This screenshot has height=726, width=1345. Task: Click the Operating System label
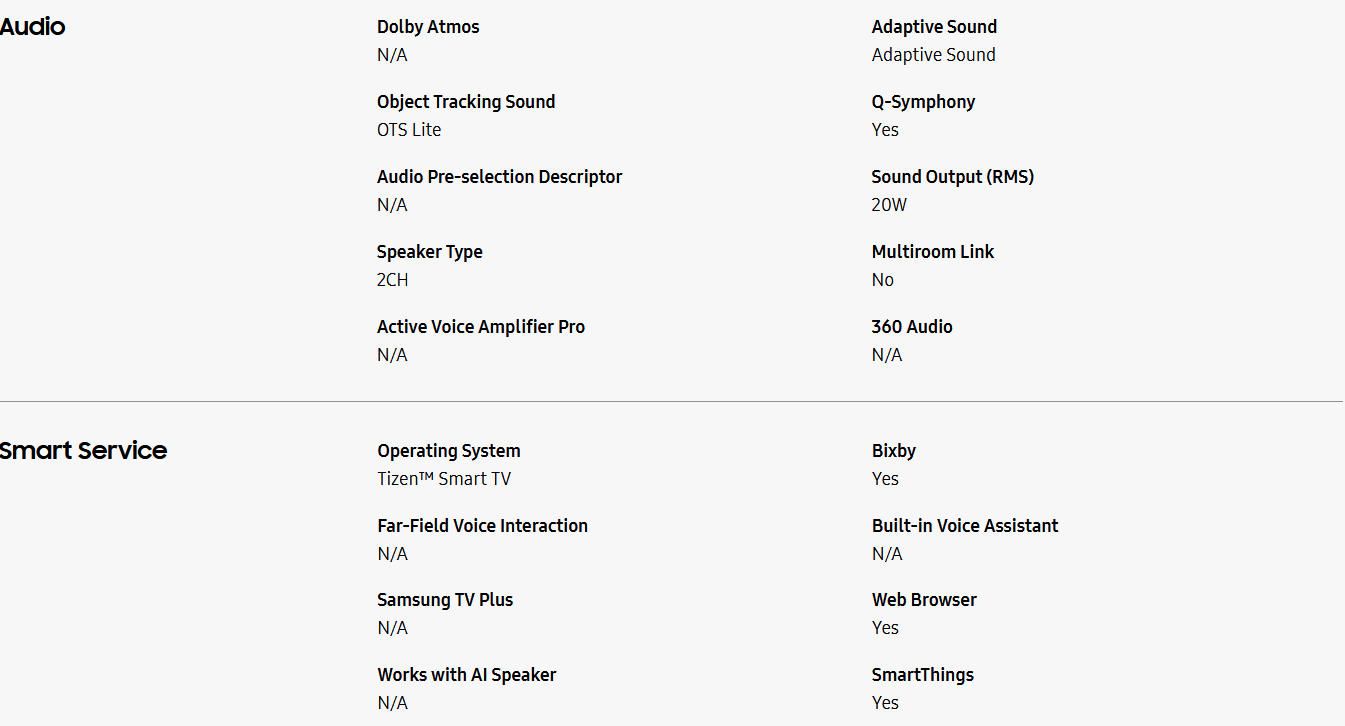(x=448, y=451)
